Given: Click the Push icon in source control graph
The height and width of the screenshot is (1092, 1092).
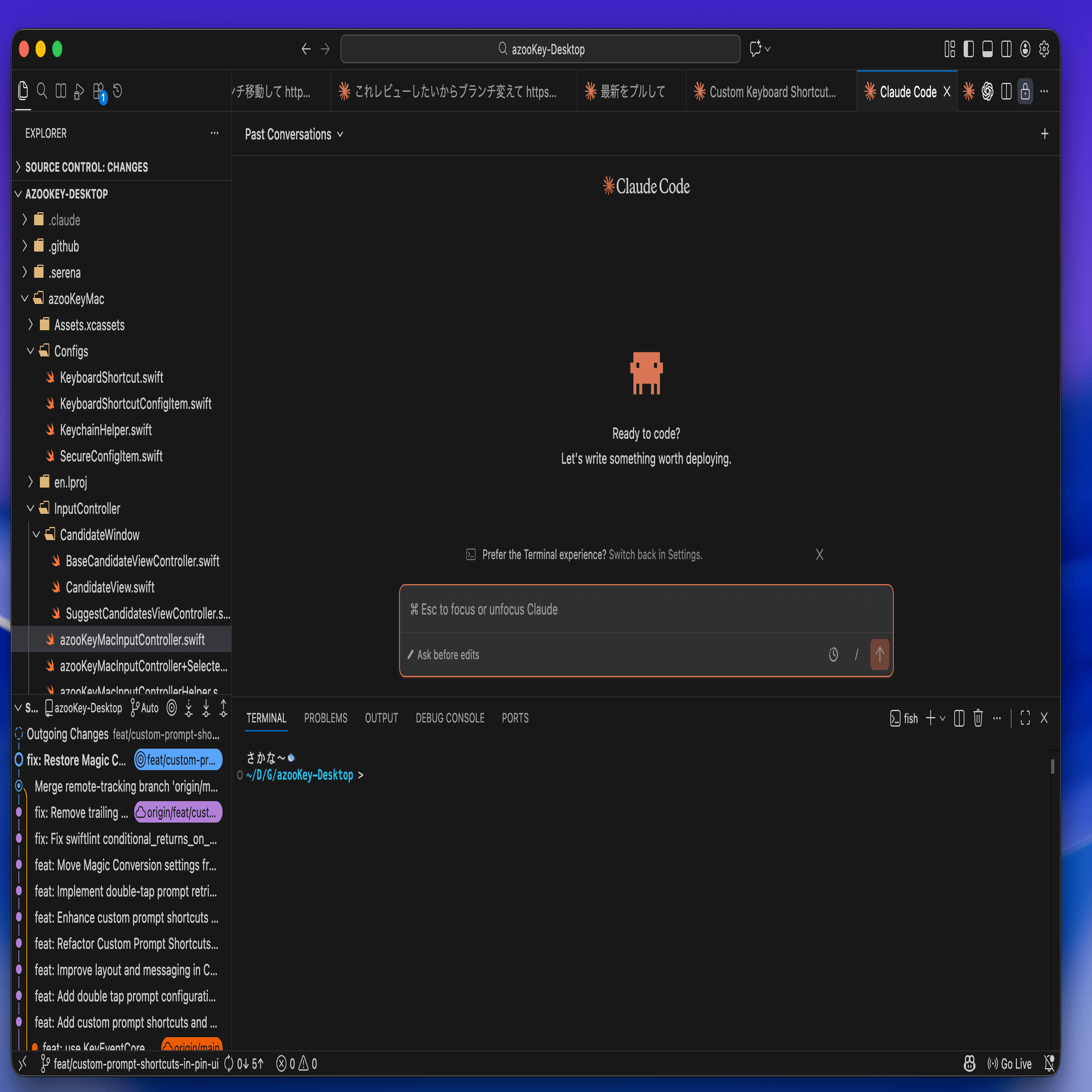Looking at the screenshot, I should [x=224, y=708].
